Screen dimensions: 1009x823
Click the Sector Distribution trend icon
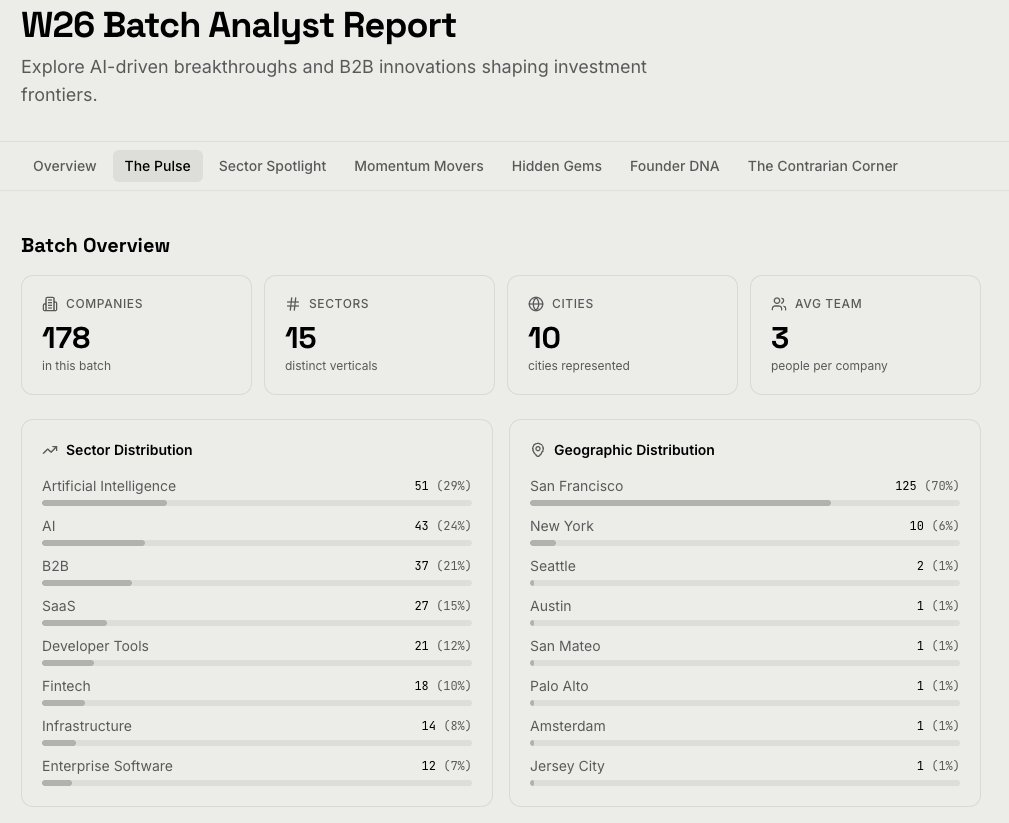pyautogui.click(x=50, y=450)
